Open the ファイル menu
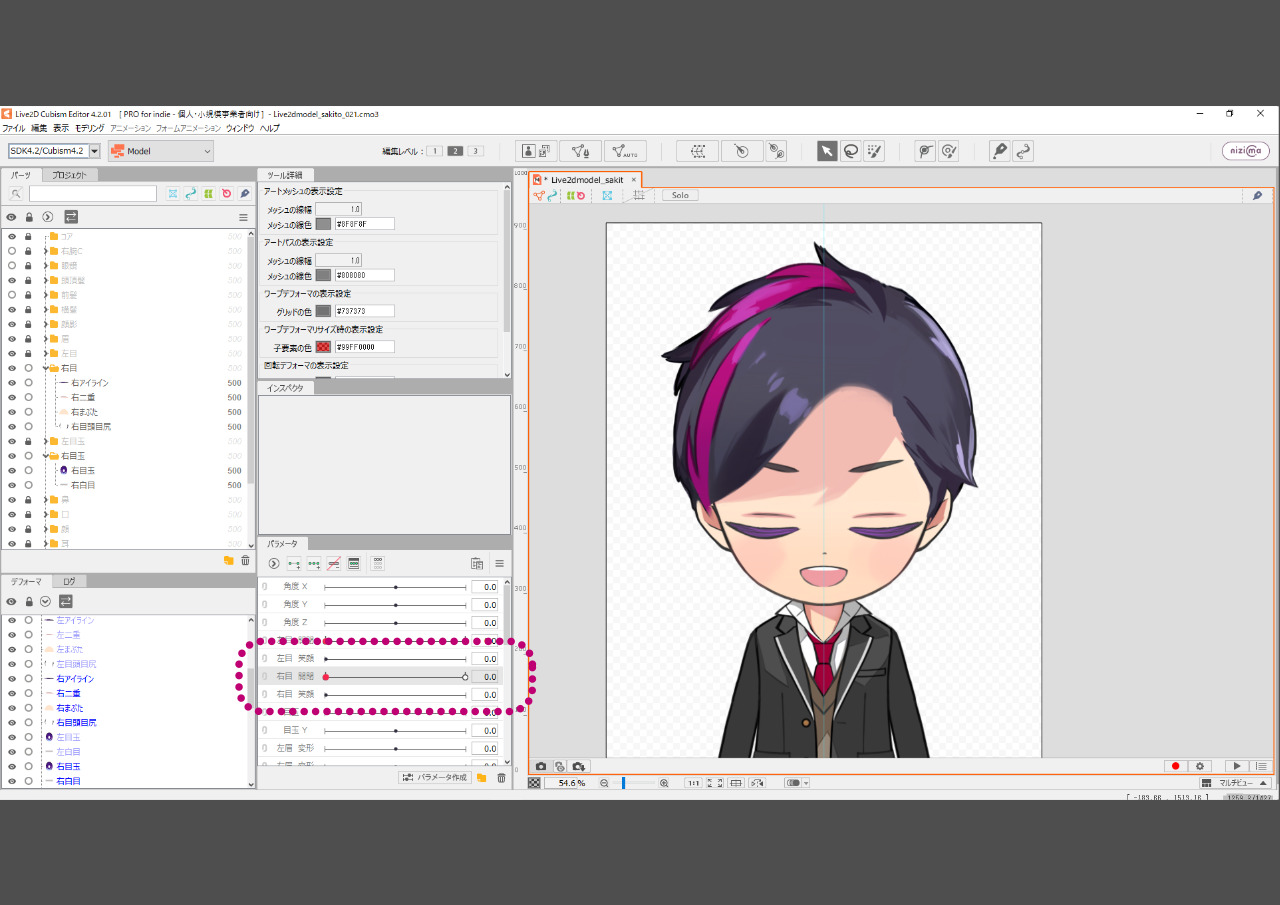This screenshot has width=1280, height=905. tap(14, 128)
